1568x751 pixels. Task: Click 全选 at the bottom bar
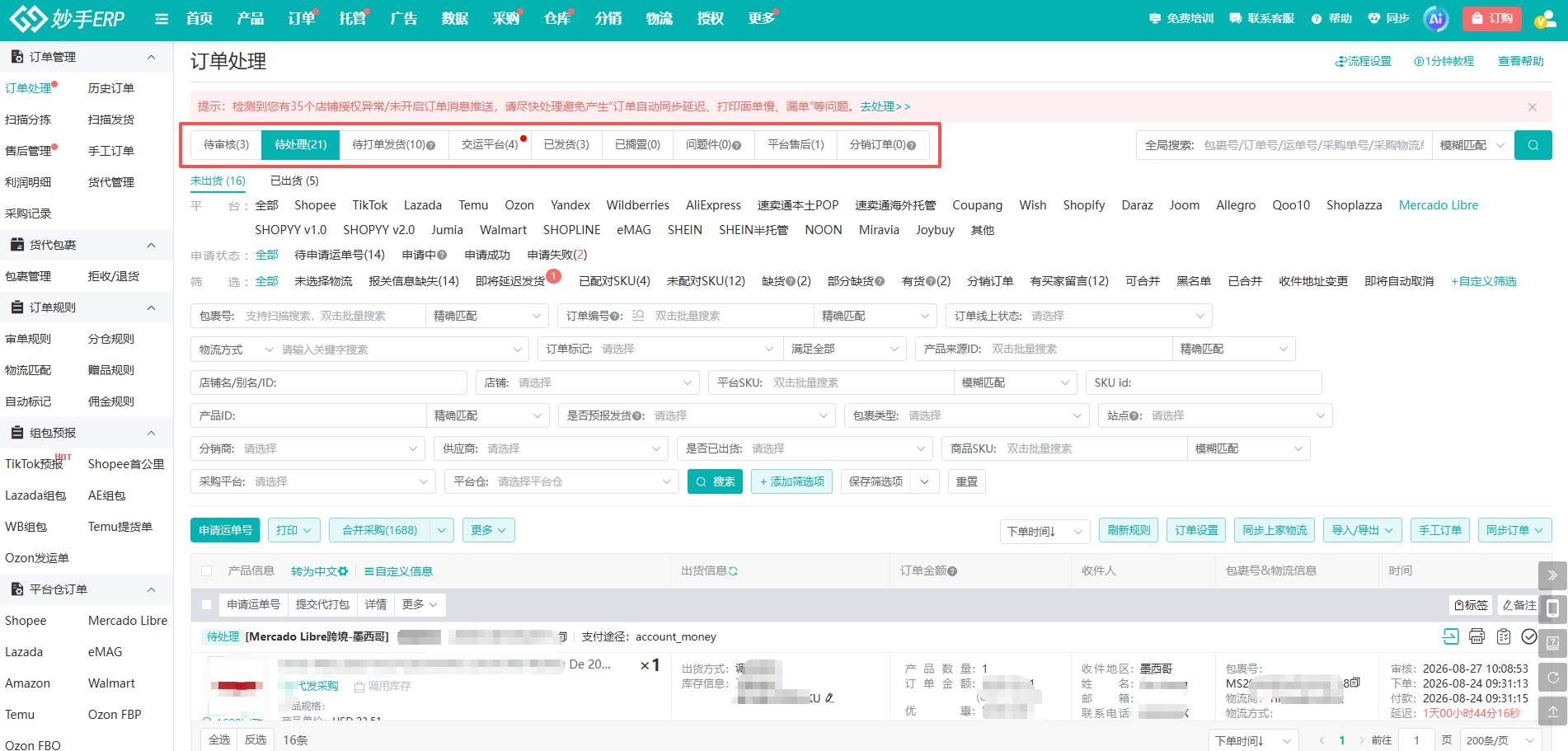[219, 740]
